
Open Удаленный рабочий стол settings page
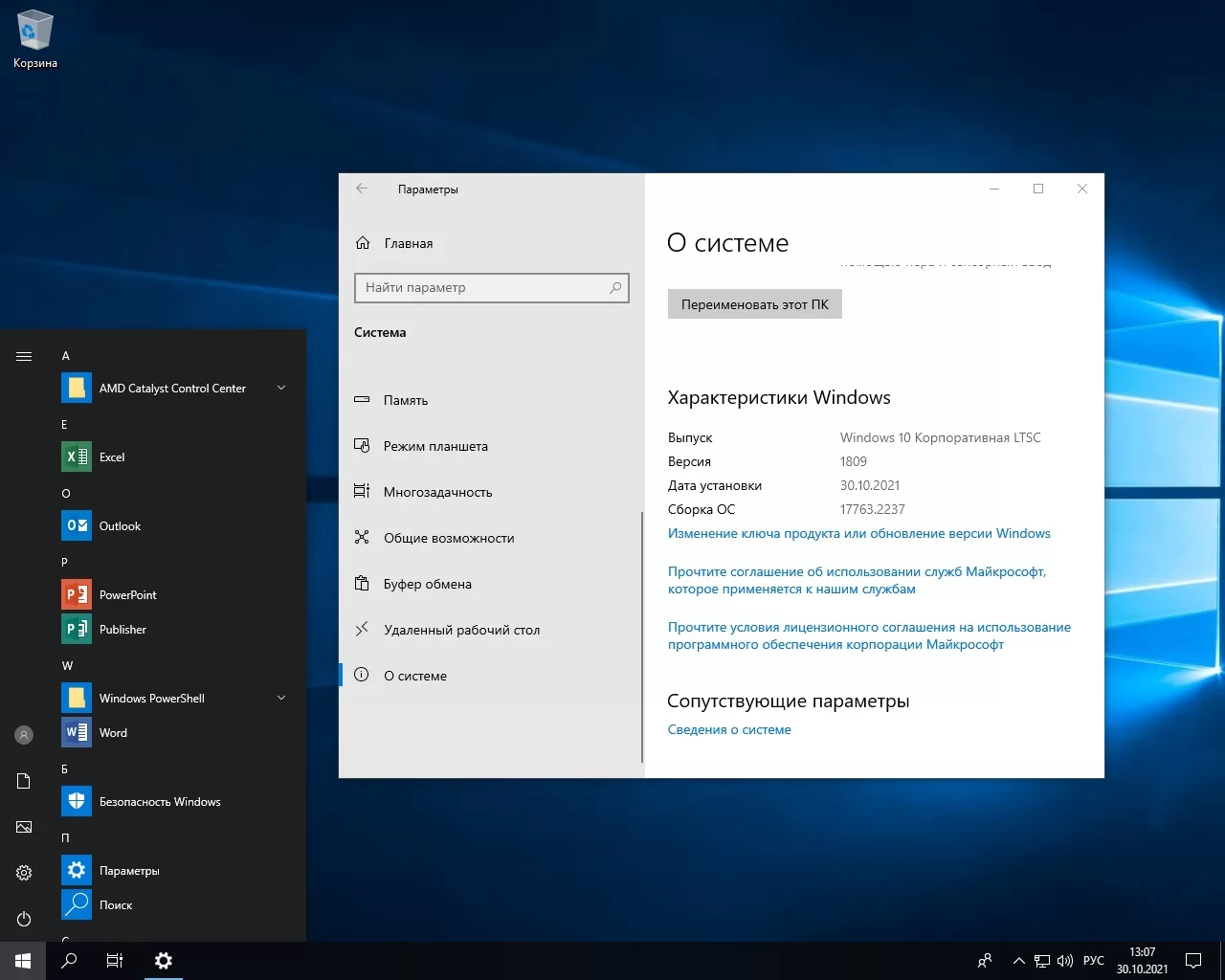pos(461,630)
